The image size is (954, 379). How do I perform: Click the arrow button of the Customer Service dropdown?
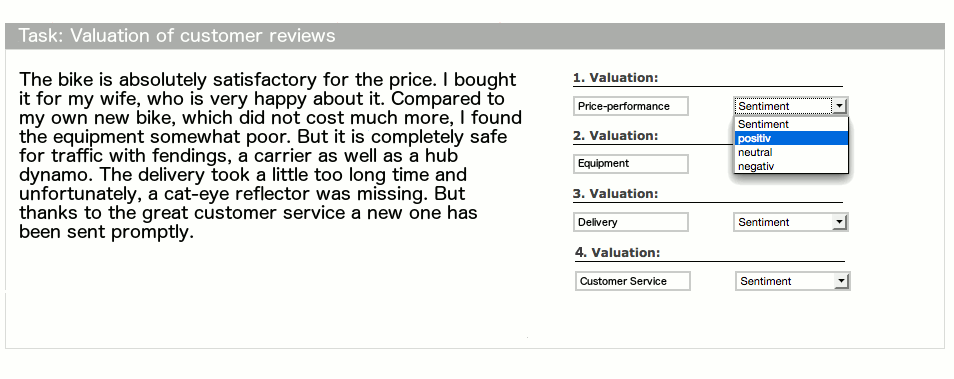tap(841, 281)
